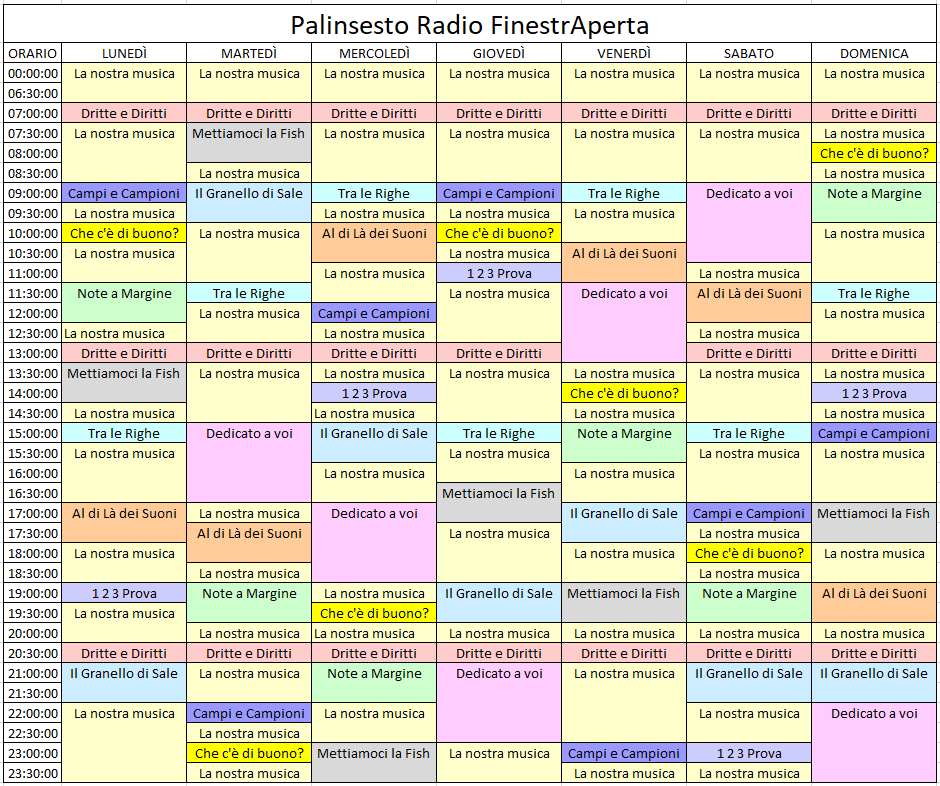
Task: Select Saturday's 09:00 Dedicato a voi cell
Action: pos(749,223)
